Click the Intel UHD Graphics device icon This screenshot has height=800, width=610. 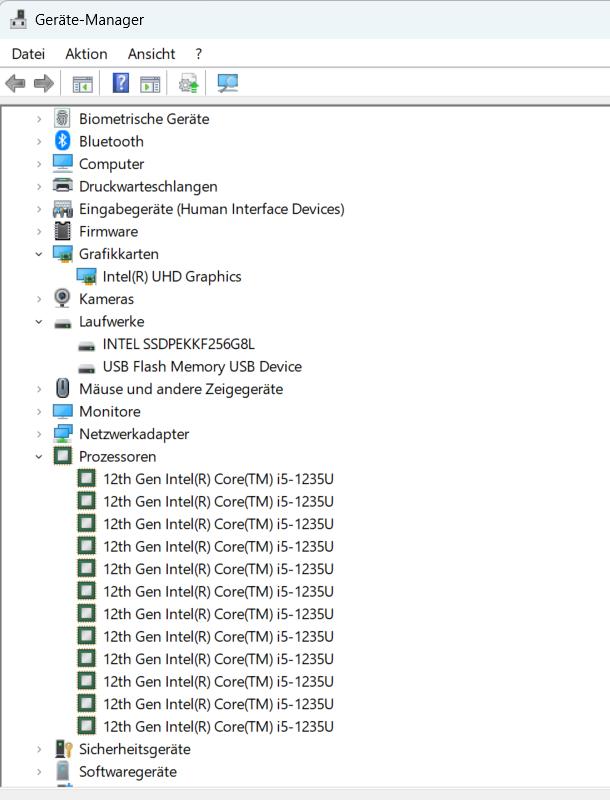86,276
